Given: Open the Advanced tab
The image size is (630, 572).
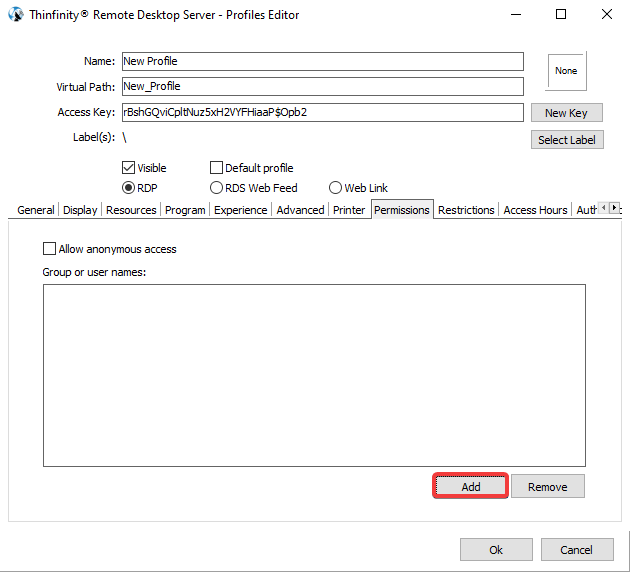Looking at the screenshot, I should click(300, 210).
